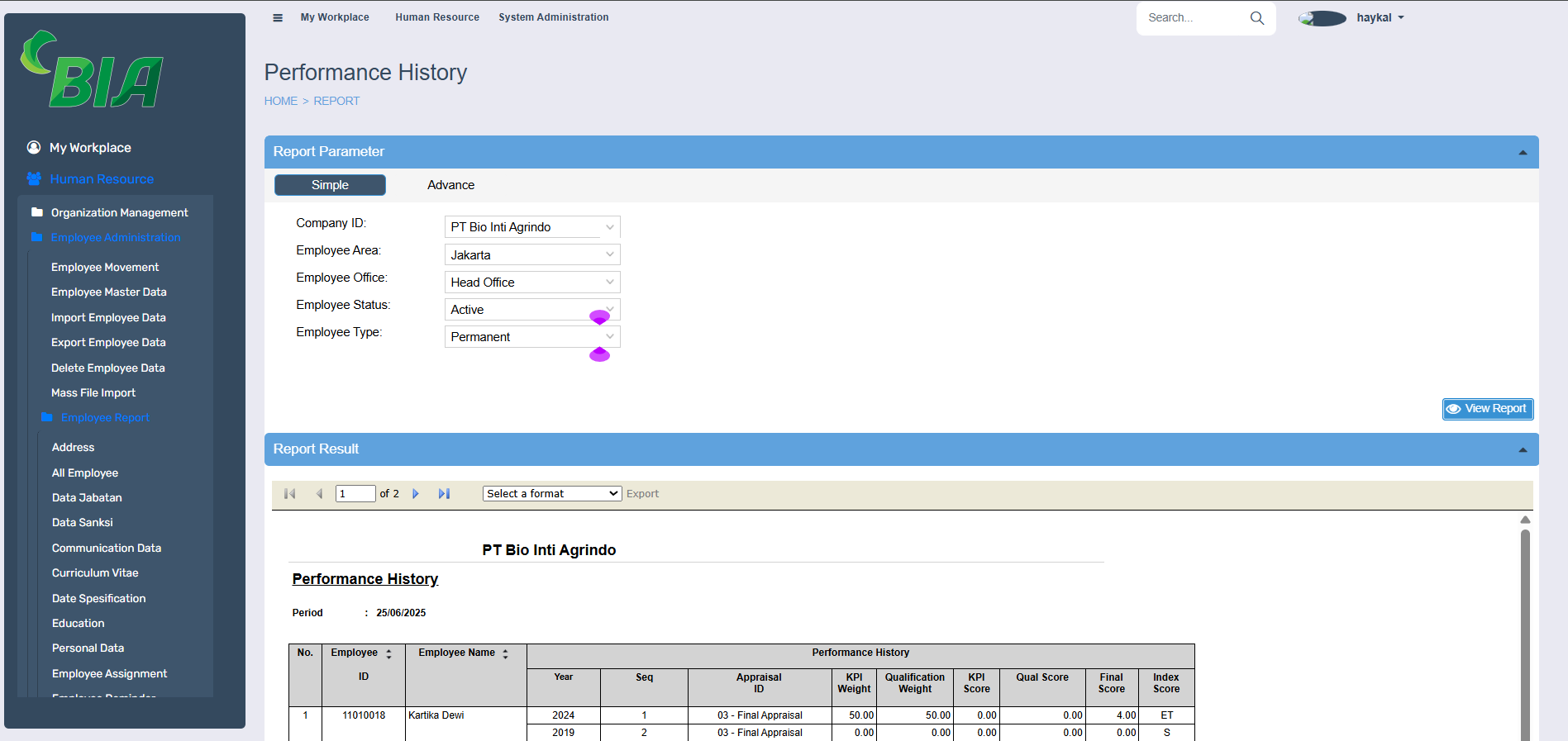
Task: Click the Human Resource group icon
Action: pyautogui.click(x=34, y=178)
